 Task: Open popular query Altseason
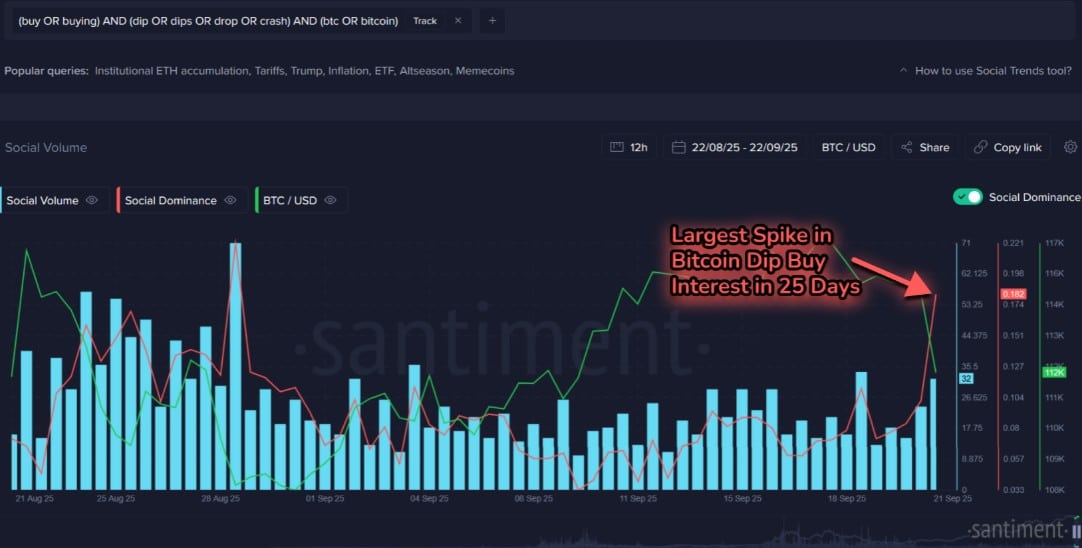pyautogui.click(x=424, y=70)
